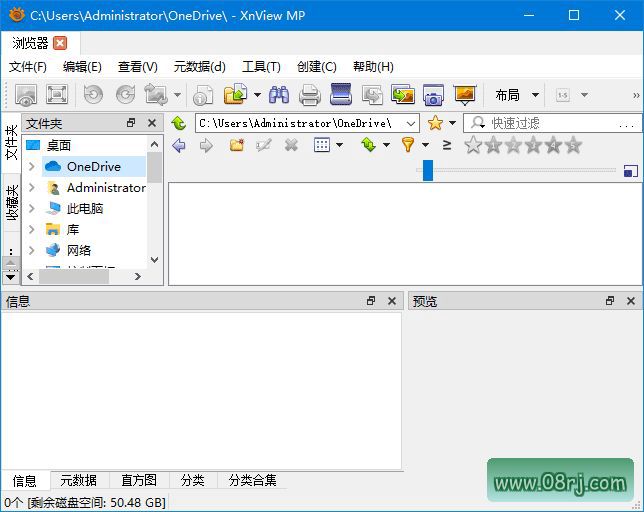Screen dimensions: 644x512
Task: Close the 文件夹 panel
Action: point(152,123)
